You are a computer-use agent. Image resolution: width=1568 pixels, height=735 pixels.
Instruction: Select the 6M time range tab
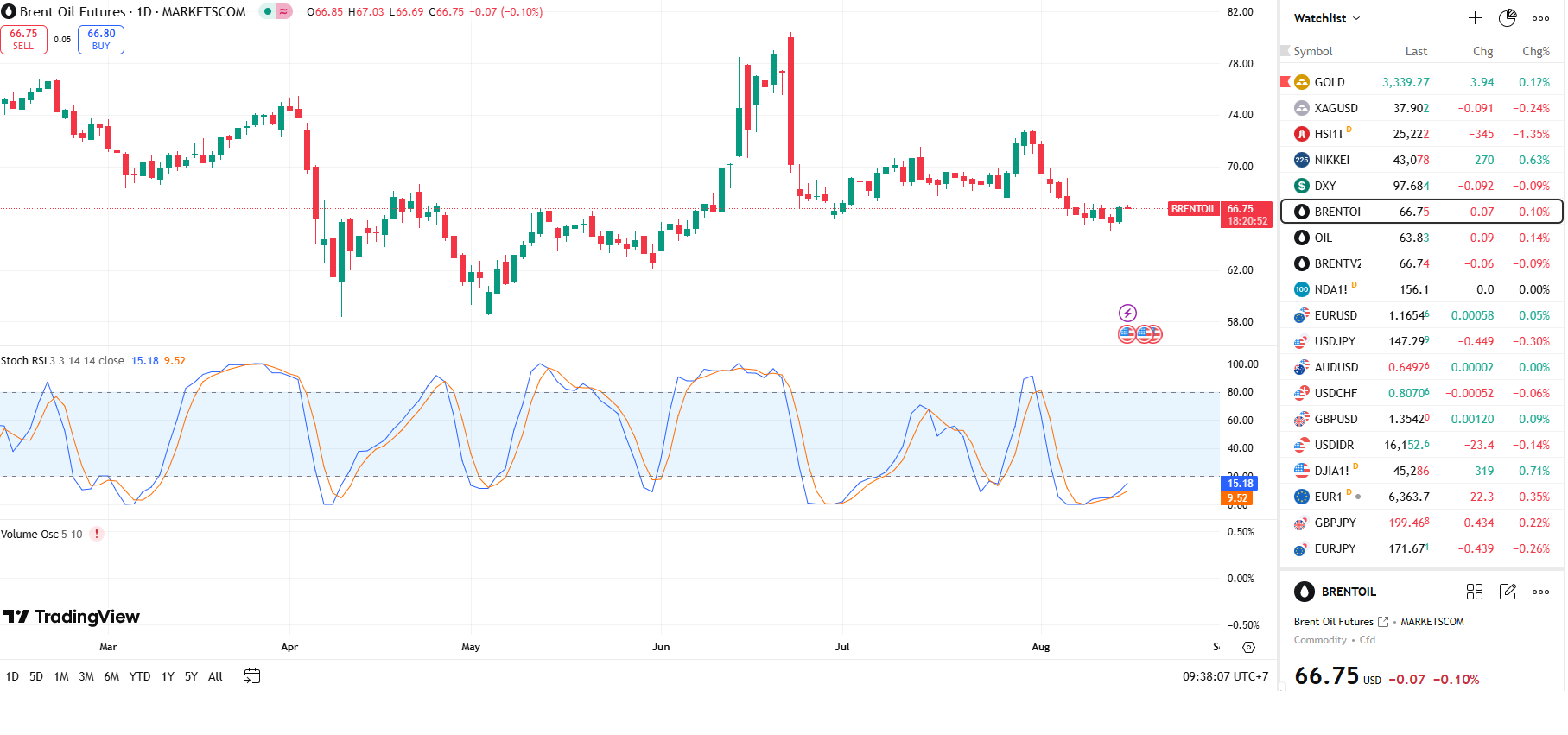tap(111, 676)
